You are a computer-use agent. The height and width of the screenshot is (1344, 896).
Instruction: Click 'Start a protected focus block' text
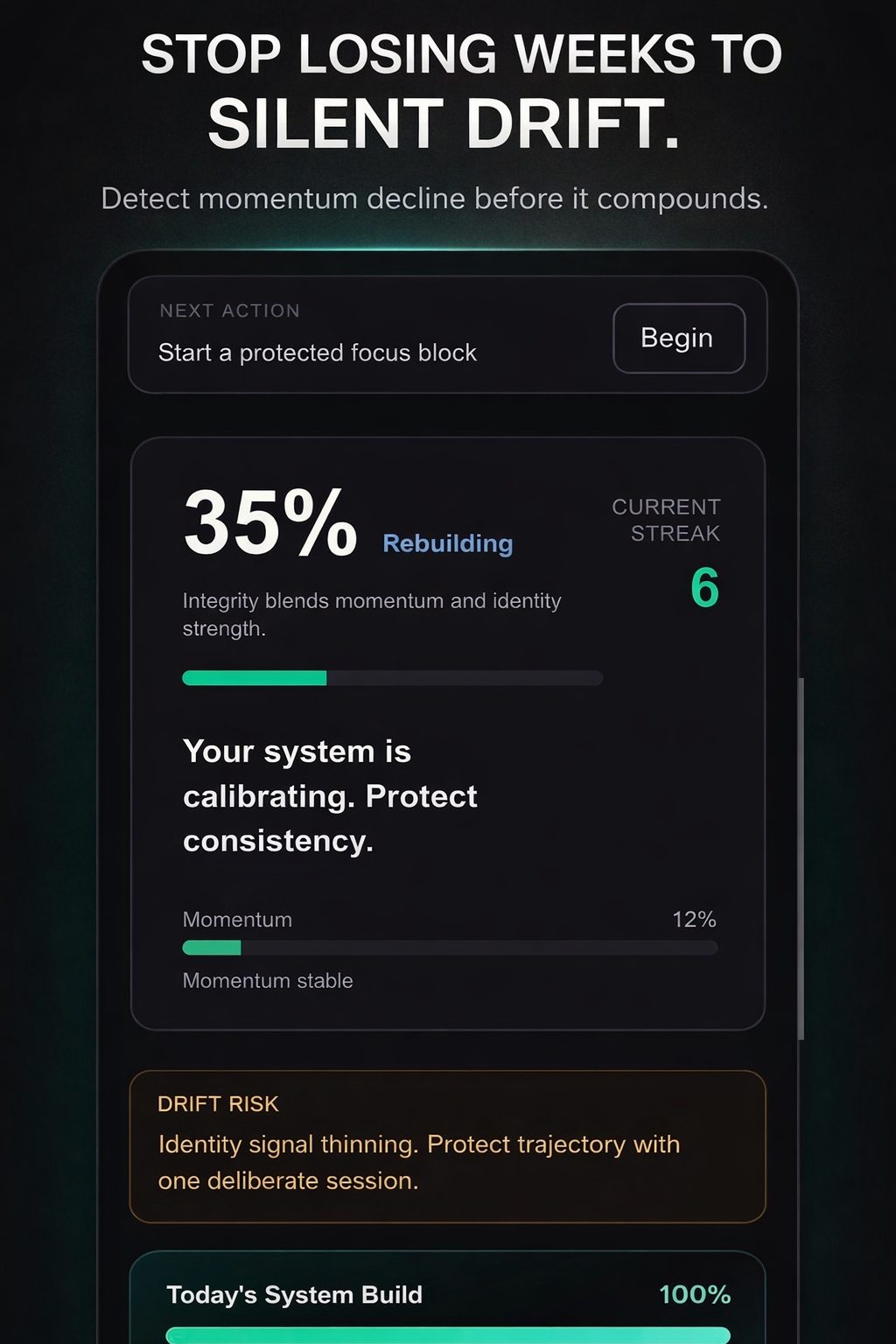(317, 353)
